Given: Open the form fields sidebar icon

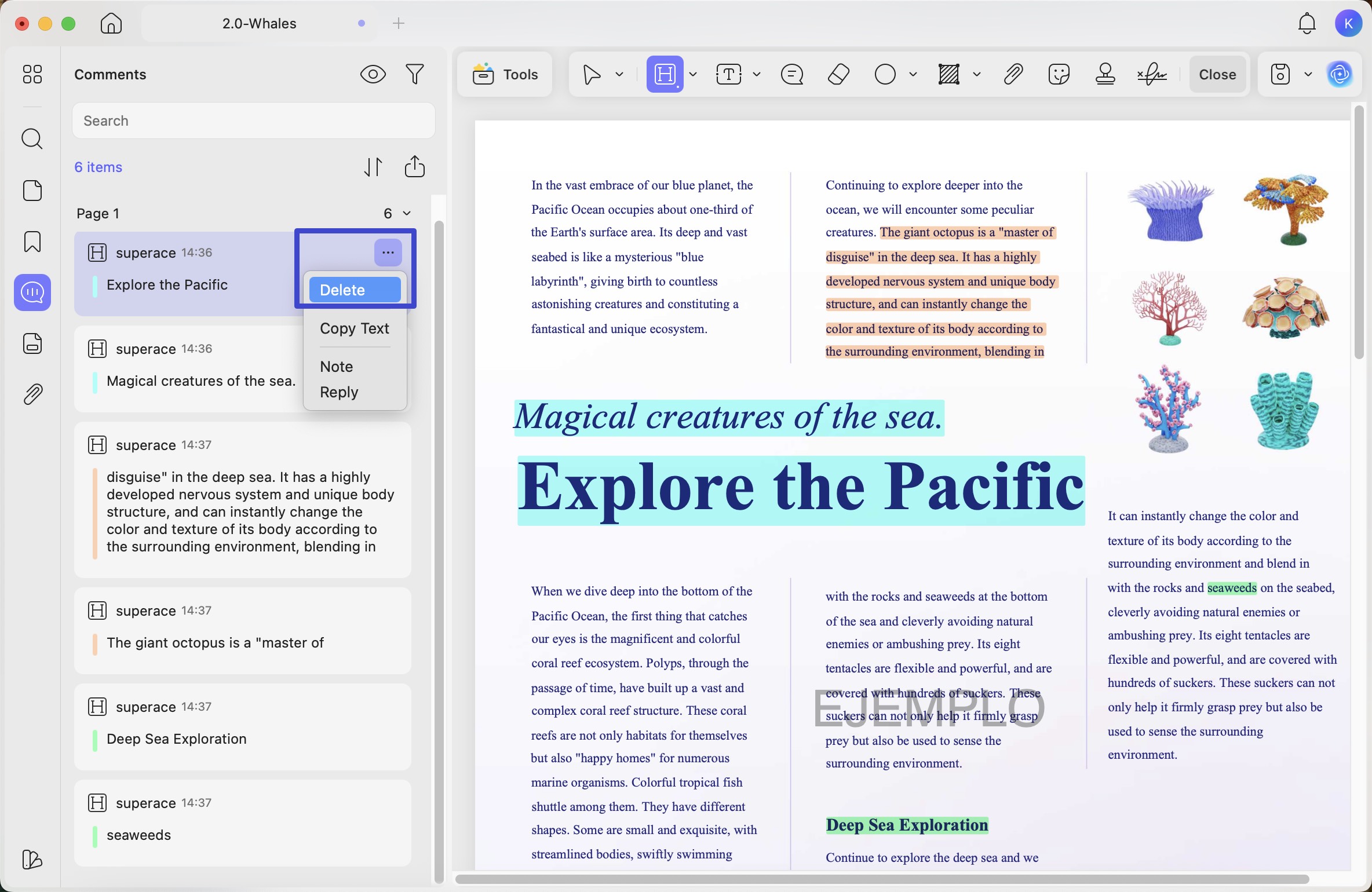Looking at the screenshot, I should [32, 343].
